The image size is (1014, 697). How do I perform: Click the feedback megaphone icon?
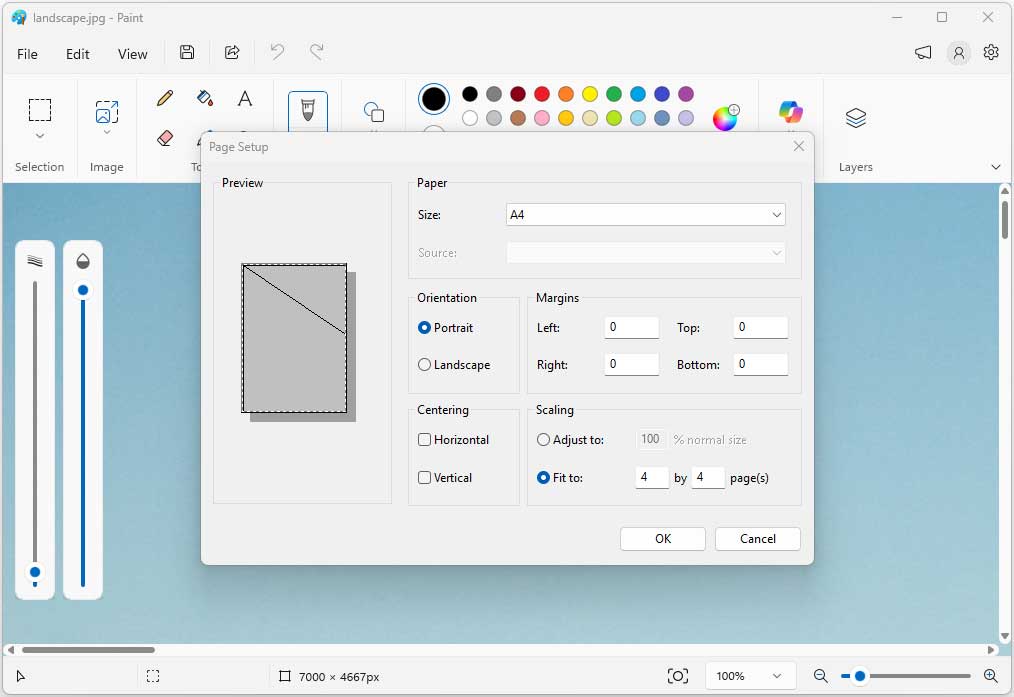click(923, 52)
